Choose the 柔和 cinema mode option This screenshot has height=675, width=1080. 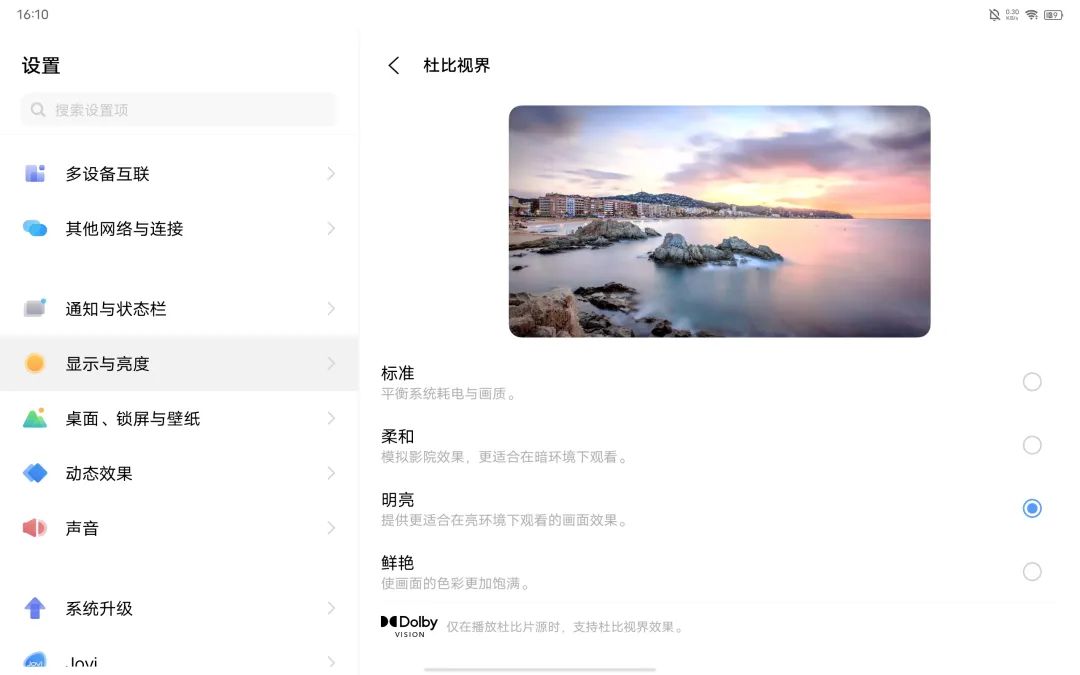pyautogui.click(x=1032, y=445)
